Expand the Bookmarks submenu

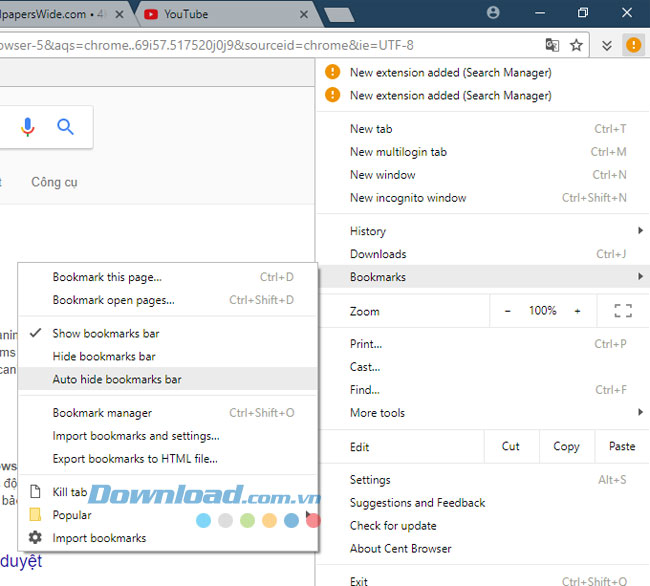point(483,277)
